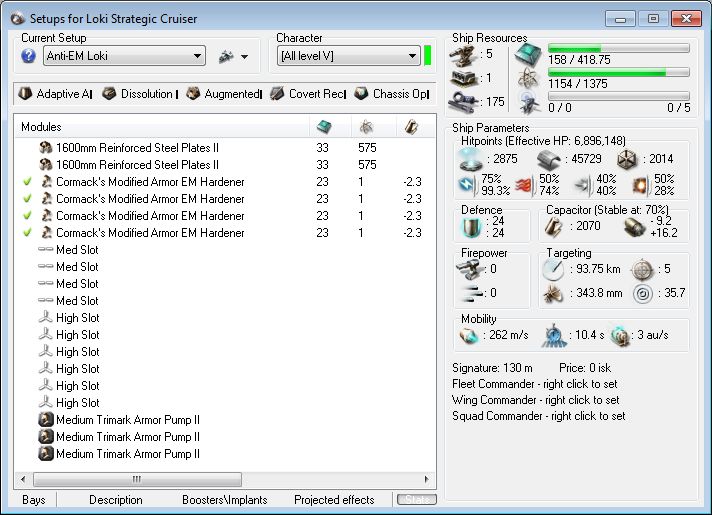Click the horizontal scrollbar right arrow
Viewport: 712px width, 515px height.
click(426, 479)
